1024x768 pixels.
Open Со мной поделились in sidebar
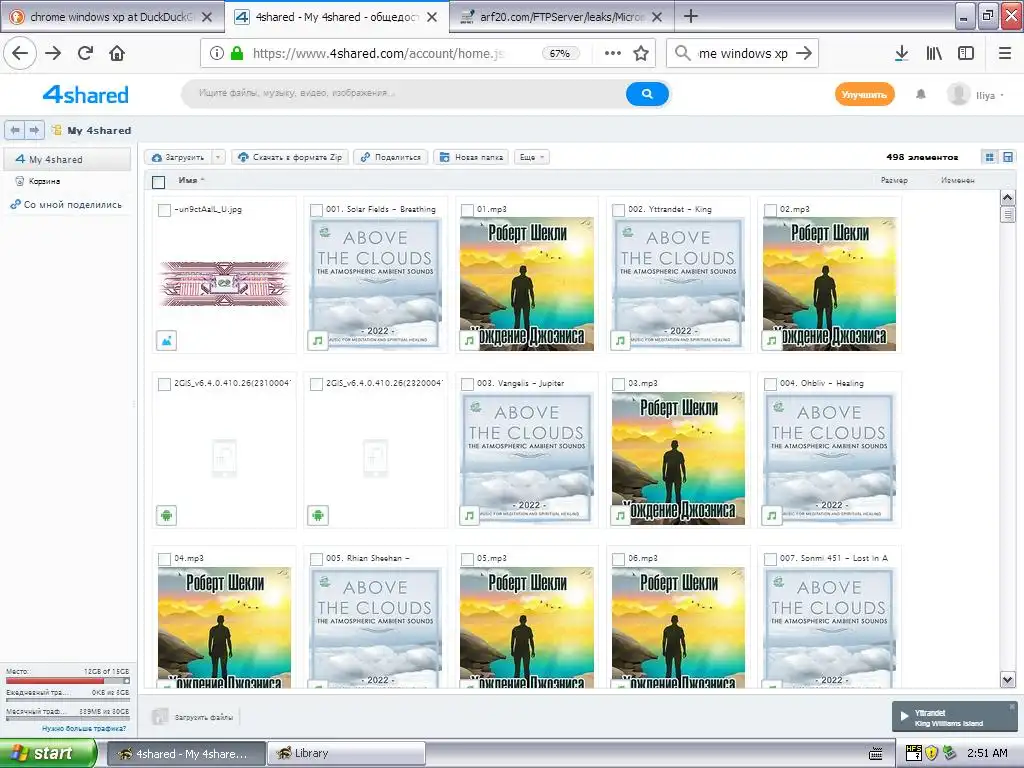point(66,204)
